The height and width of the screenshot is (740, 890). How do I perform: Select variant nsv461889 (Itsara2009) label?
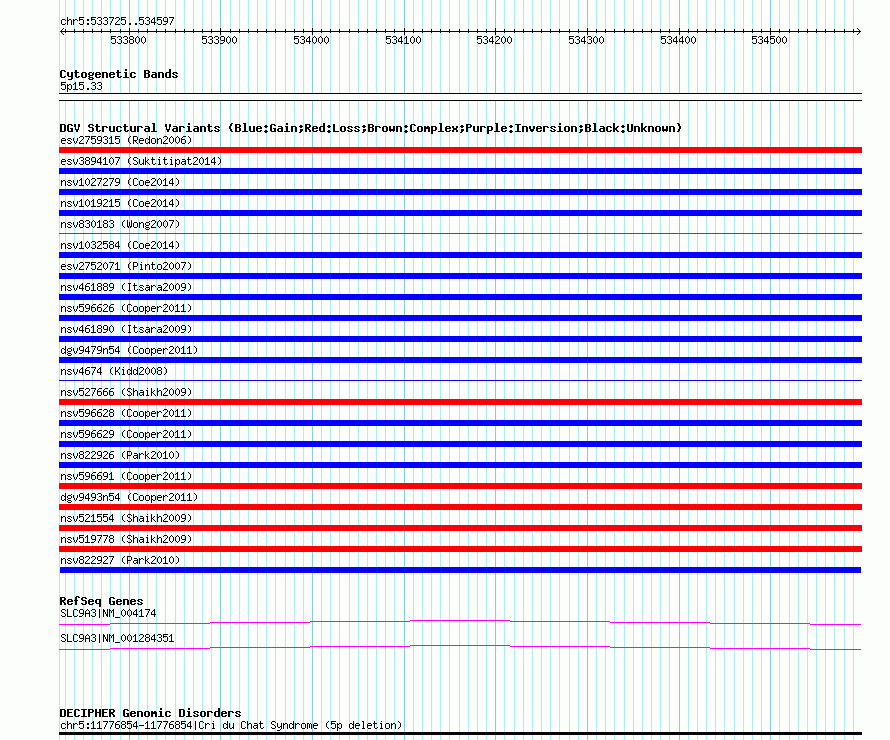[126, 287]
